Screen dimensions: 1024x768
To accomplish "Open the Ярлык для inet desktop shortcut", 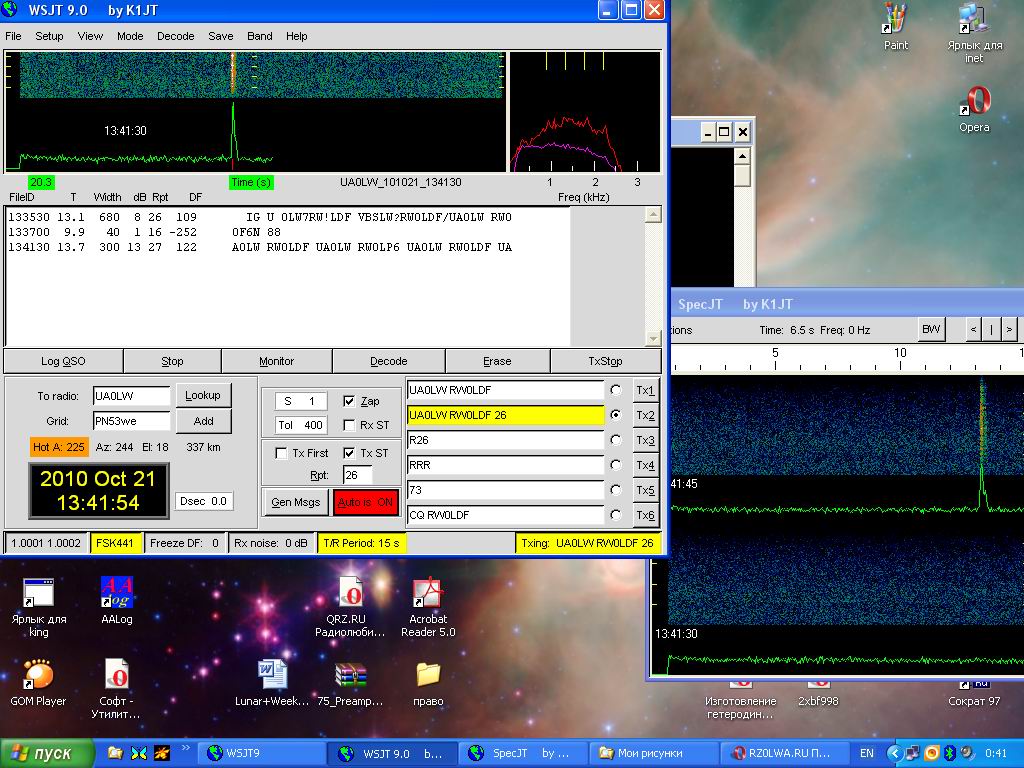I will [974, 33].
